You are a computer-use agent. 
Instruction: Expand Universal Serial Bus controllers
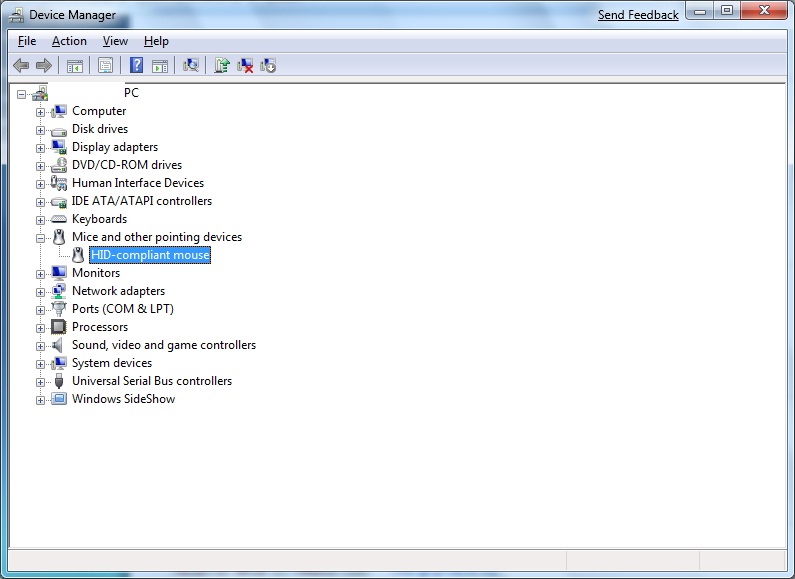41,381
